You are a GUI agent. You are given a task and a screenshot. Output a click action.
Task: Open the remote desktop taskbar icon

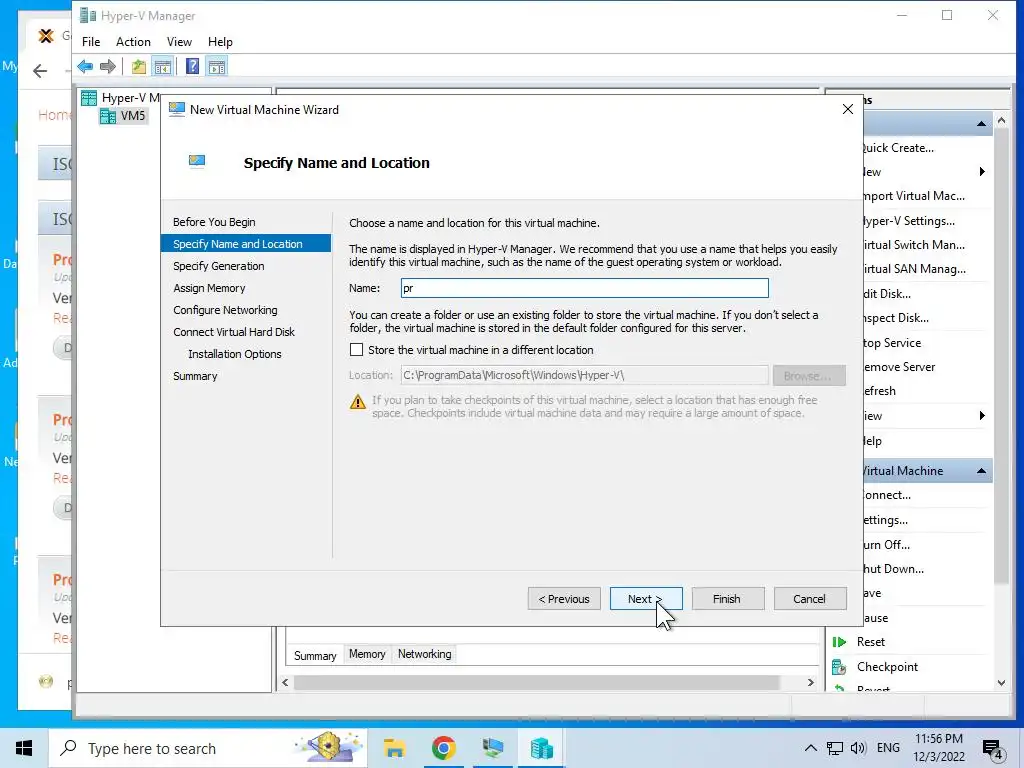point(492,748)
